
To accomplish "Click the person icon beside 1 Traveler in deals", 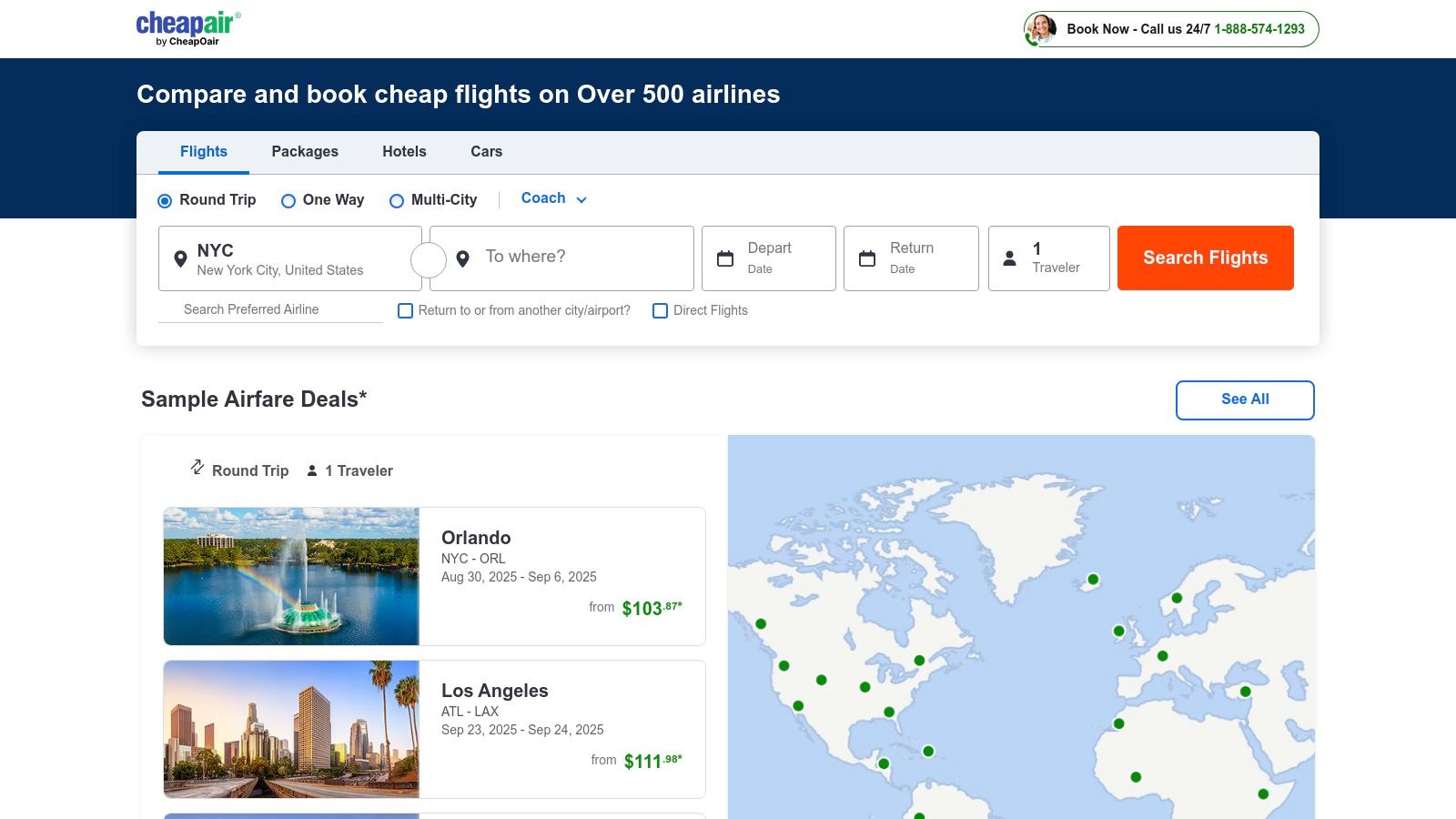I will point(312,470).
